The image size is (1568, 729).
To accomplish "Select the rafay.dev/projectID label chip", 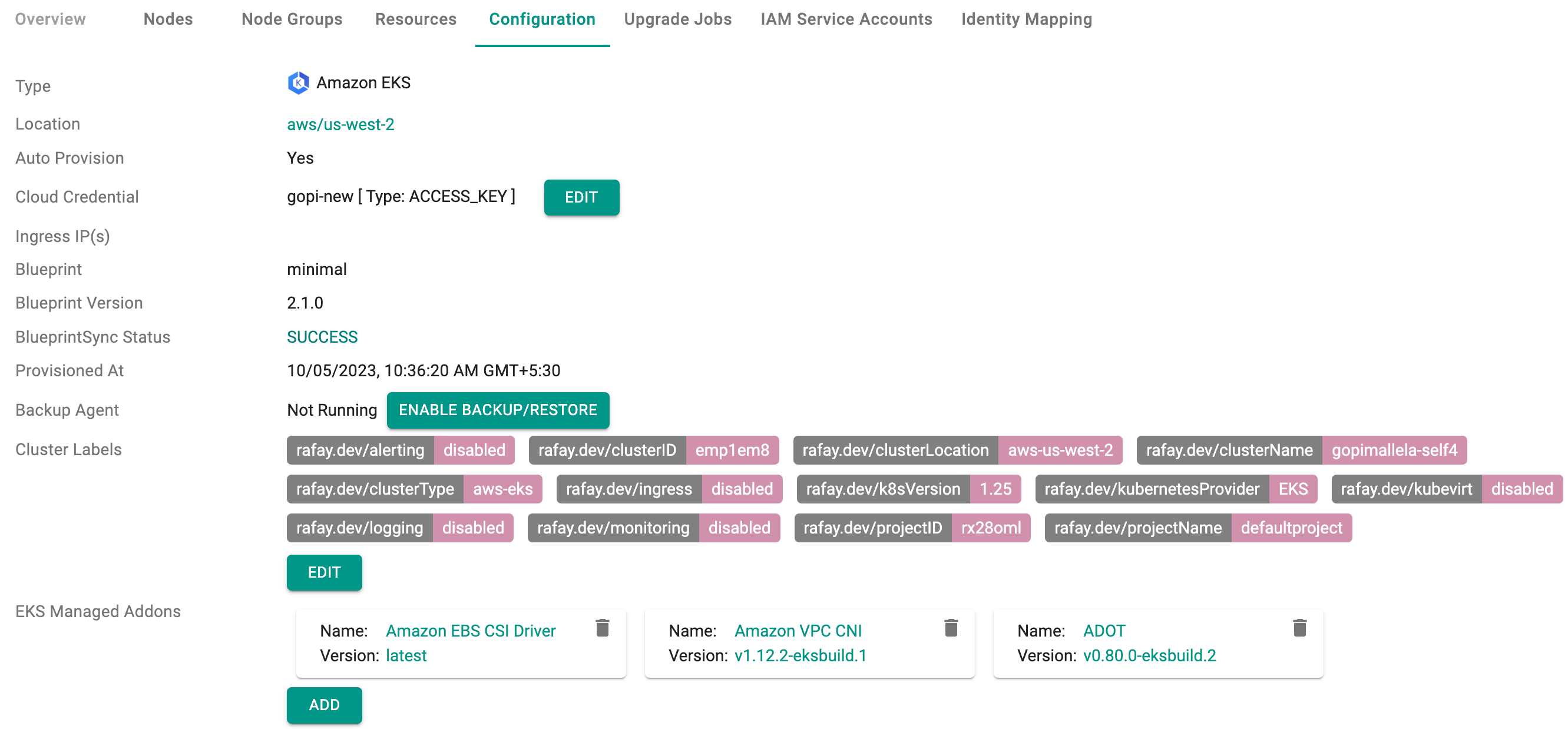I will pyautogui.click(x=912, y=528).
